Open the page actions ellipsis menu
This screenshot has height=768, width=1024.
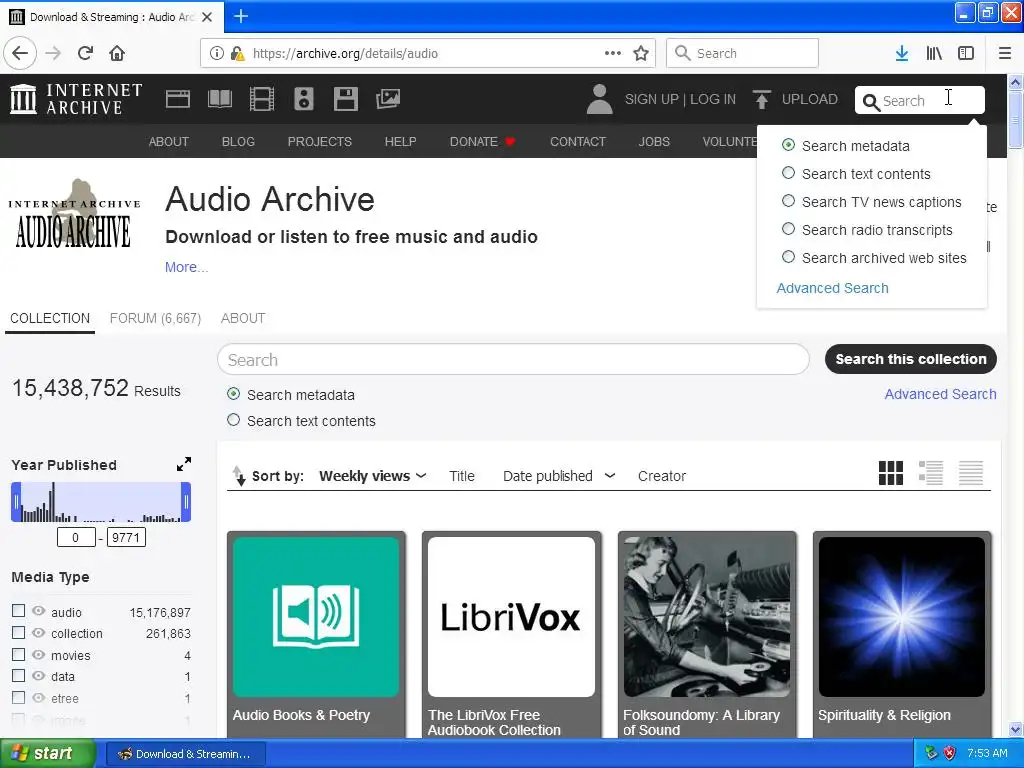[x=613, y=53]
